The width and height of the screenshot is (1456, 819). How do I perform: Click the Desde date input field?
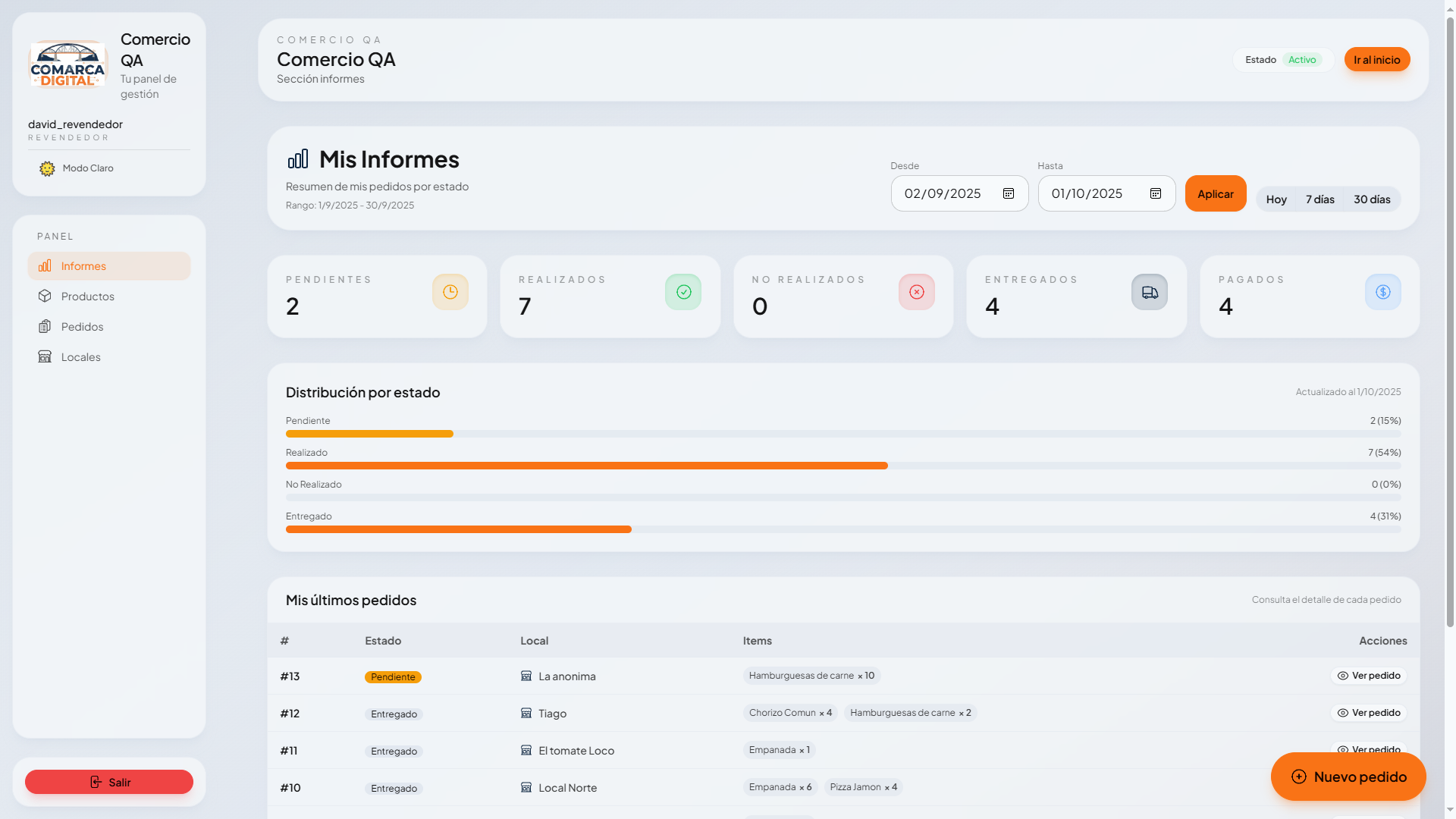coord(943,193)
